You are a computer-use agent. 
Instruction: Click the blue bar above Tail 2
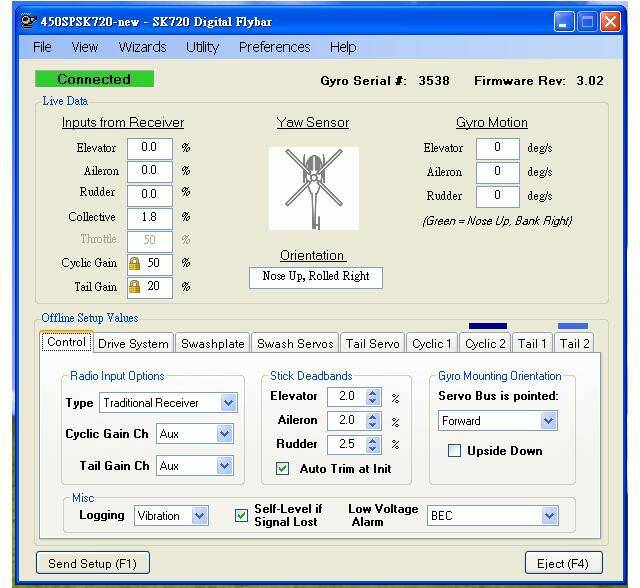click(x=573, y=326)
